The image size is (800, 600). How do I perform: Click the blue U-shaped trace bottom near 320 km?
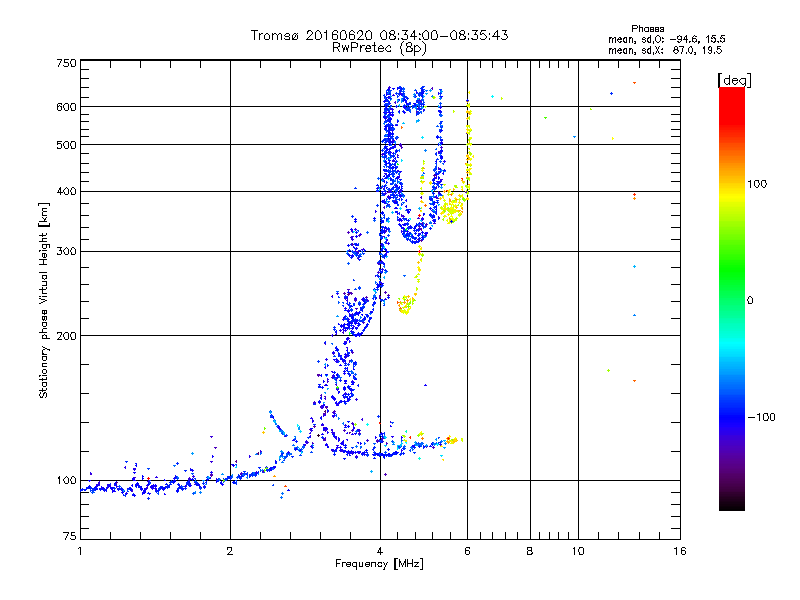pyautogui.click(x=415, y=236)
